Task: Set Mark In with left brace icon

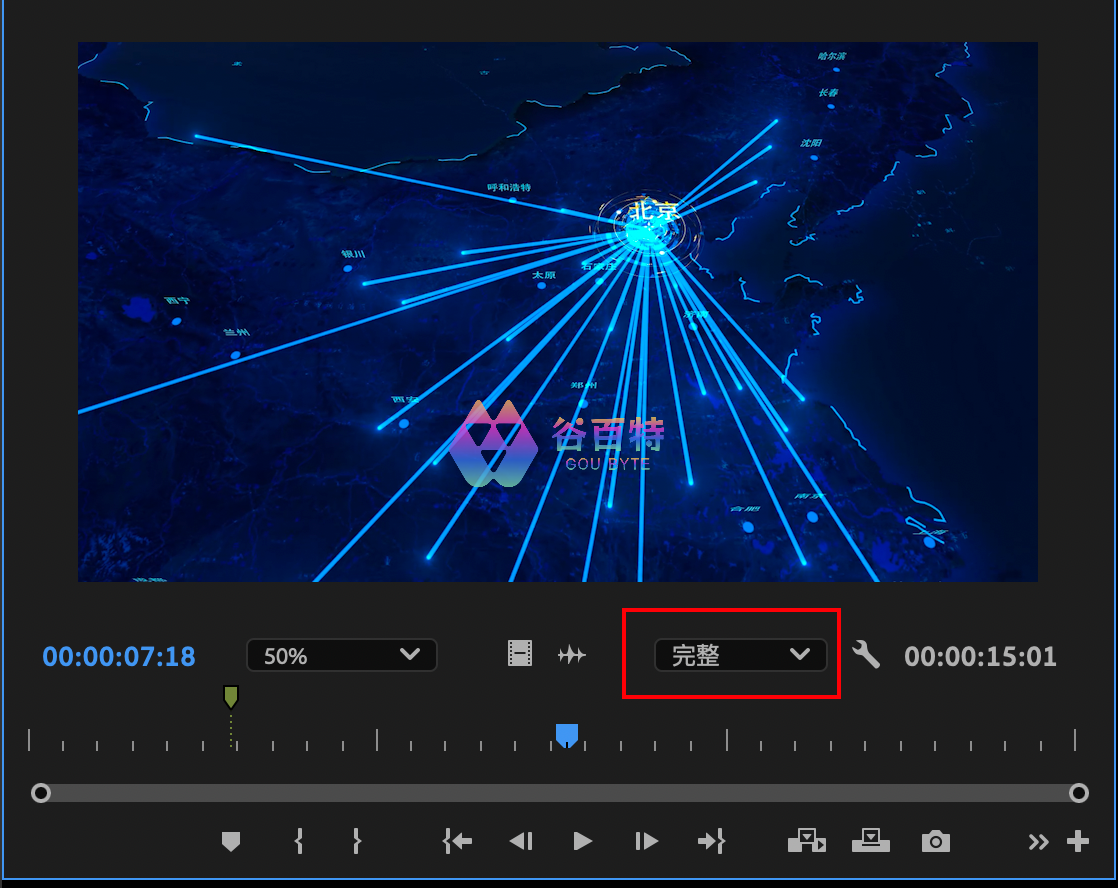Action: click(x=298, y=842)
